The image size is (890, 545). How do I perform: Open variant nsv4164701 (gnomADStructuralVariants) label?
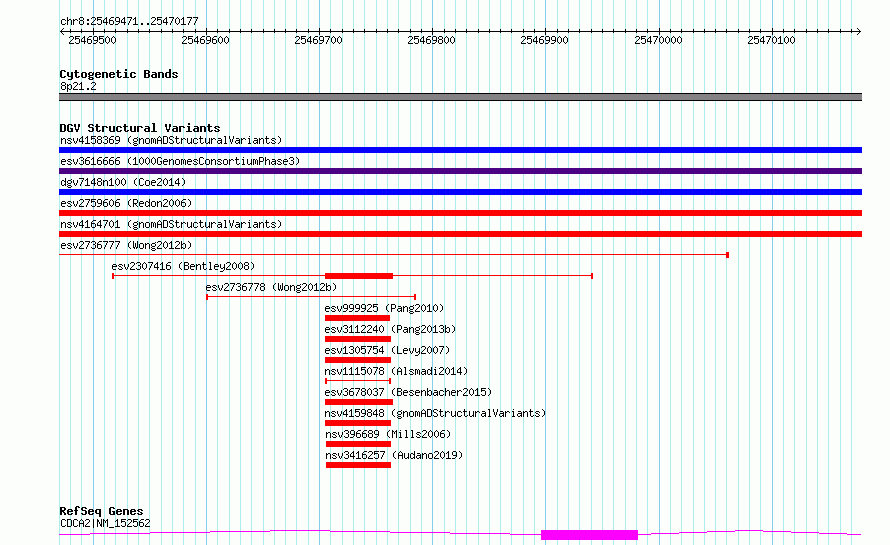(x=171, y=224)
